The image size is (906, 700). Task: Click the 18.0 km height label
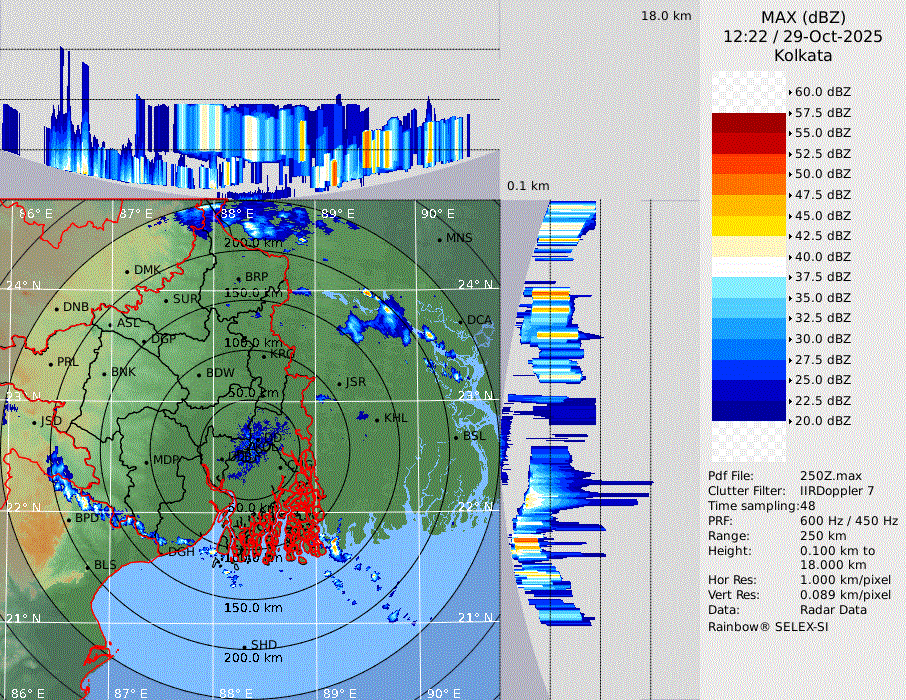point(666,16)
